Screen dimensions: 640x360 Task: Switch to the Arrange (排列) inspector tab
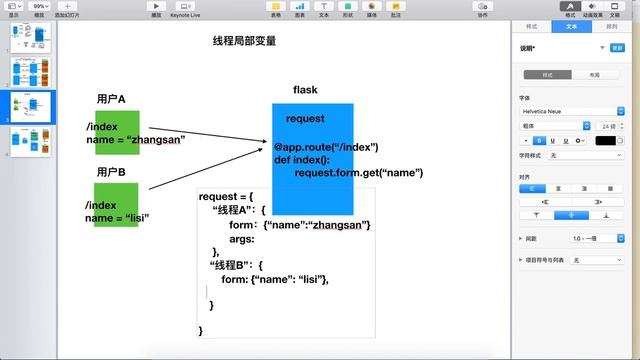(611, 27)
